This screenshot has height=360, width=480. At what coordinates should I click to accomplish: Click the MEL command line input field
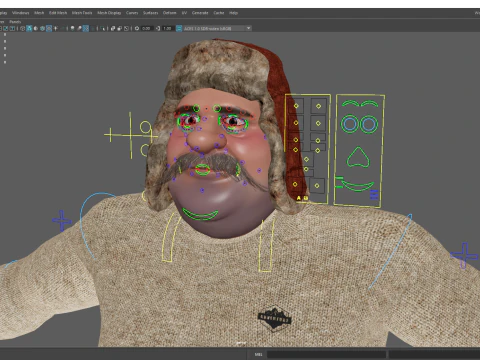[326, 354]
